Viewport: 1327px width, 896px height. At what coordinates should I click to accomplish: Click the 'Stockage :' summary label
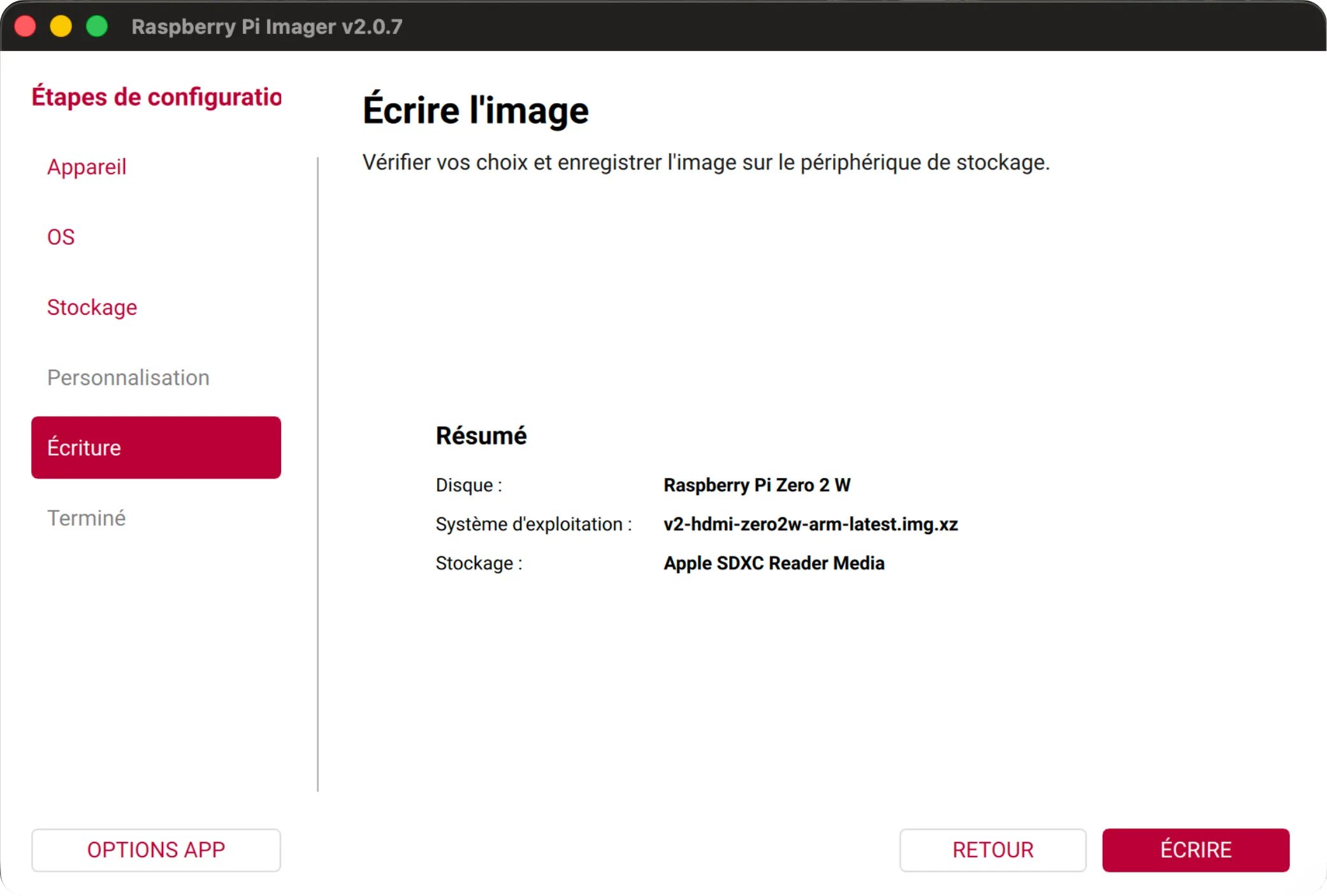[479, 563]
